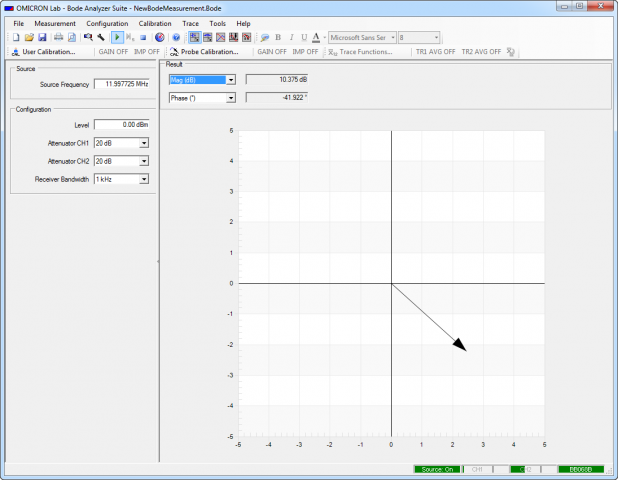618x480 pixels.
Task: Toggle probe calibration IMP OFF
Action: (x=305, y=52)
